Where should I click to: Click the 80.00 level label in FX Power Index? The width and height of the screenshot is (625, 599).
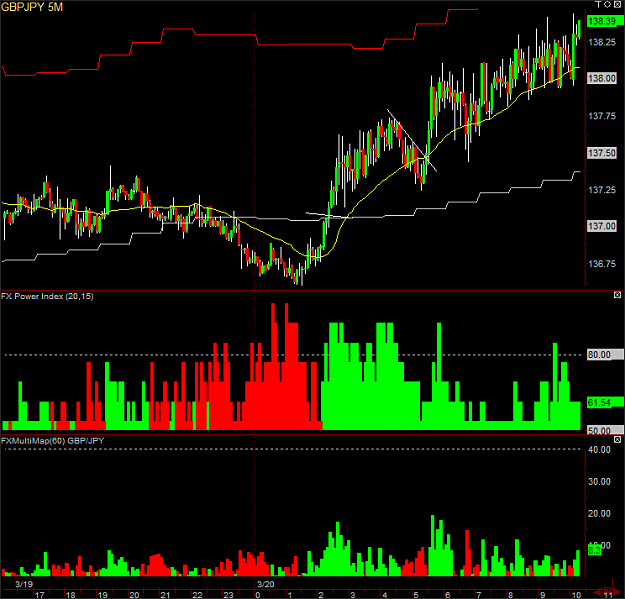[604, 355]
